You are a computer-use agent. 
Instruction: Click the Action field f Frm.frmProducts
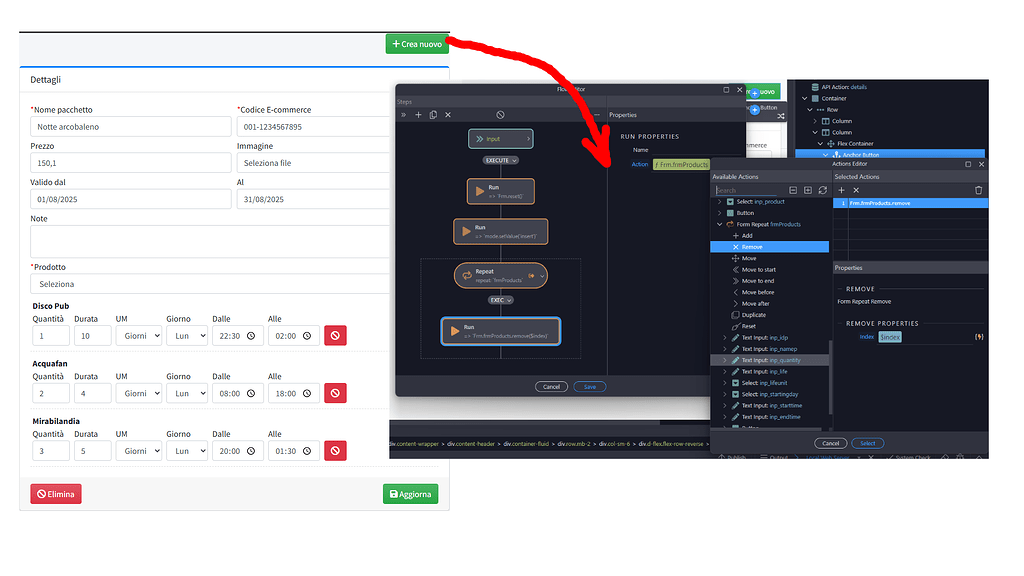point(681,165)
